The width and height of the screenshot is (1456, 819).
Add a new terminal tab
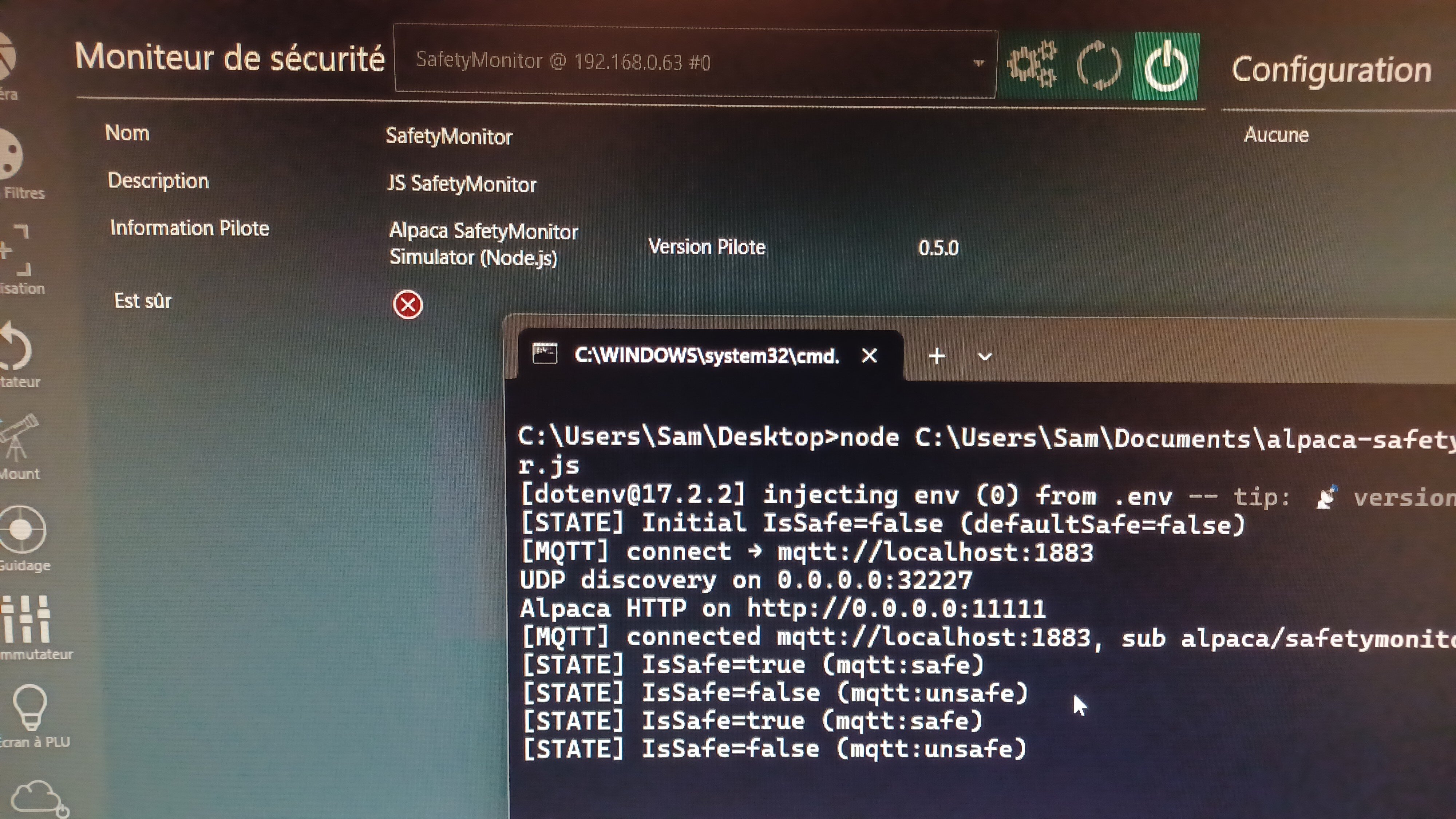pyautogui.click(x=937, y=356)
